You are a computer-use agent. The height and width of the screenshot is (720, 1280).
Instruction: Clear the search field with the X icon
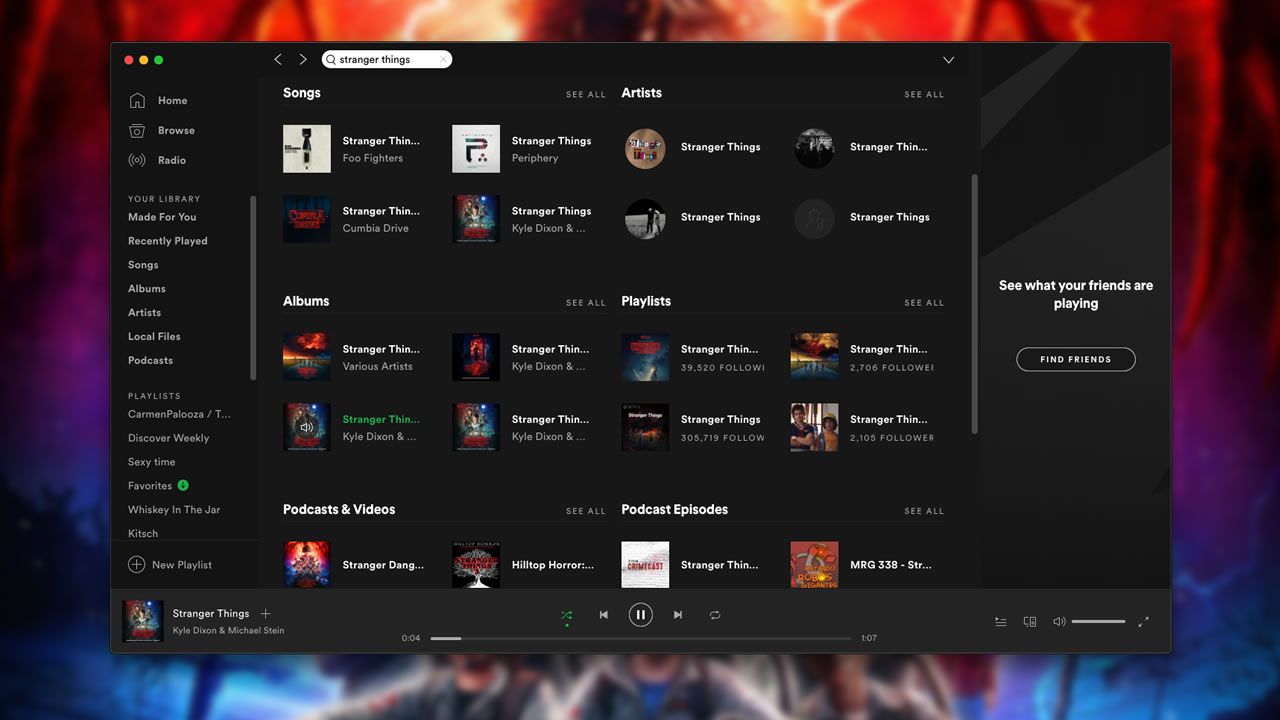click(443, 60)
